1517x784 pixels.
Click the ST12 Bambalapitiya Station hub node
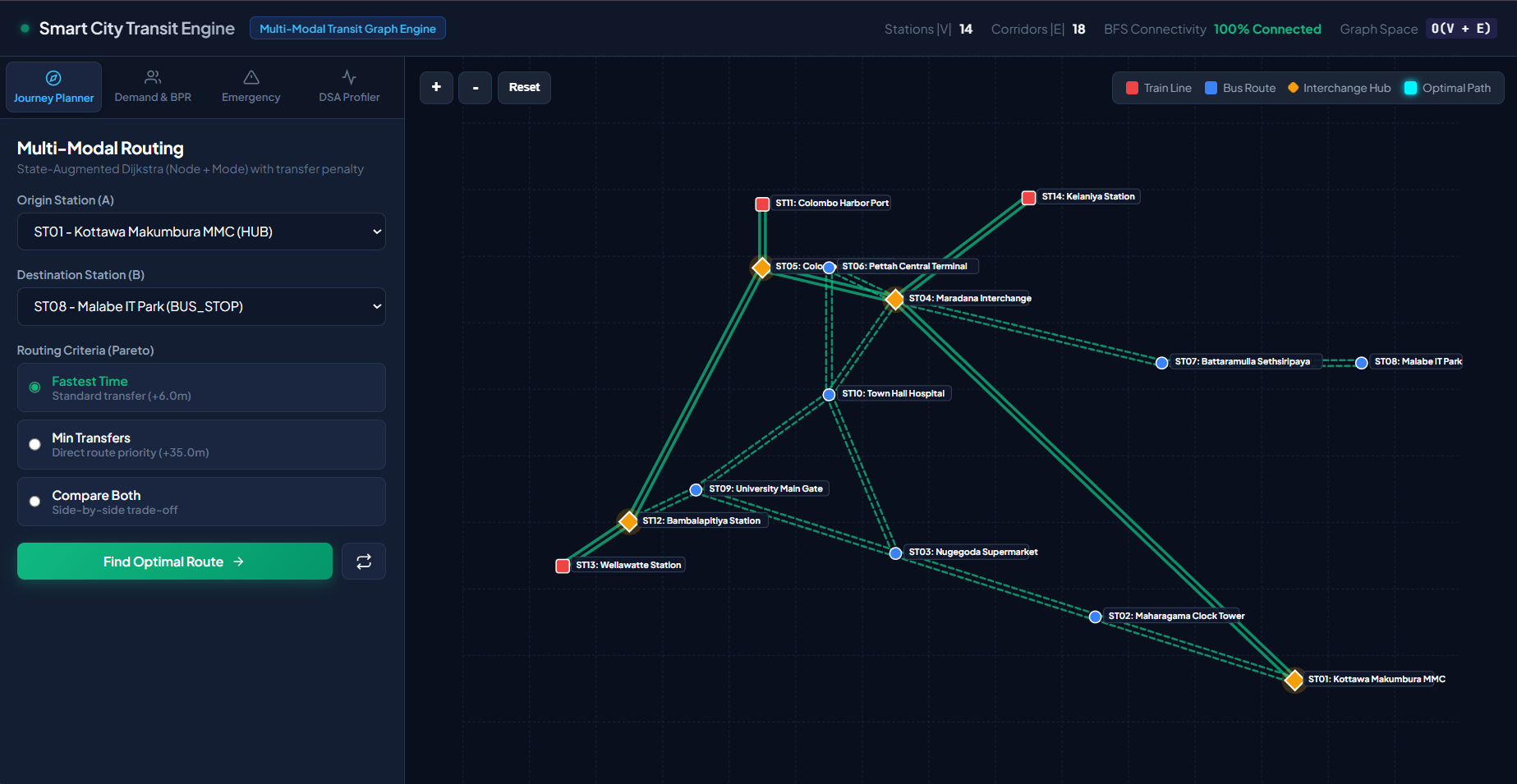629,521
